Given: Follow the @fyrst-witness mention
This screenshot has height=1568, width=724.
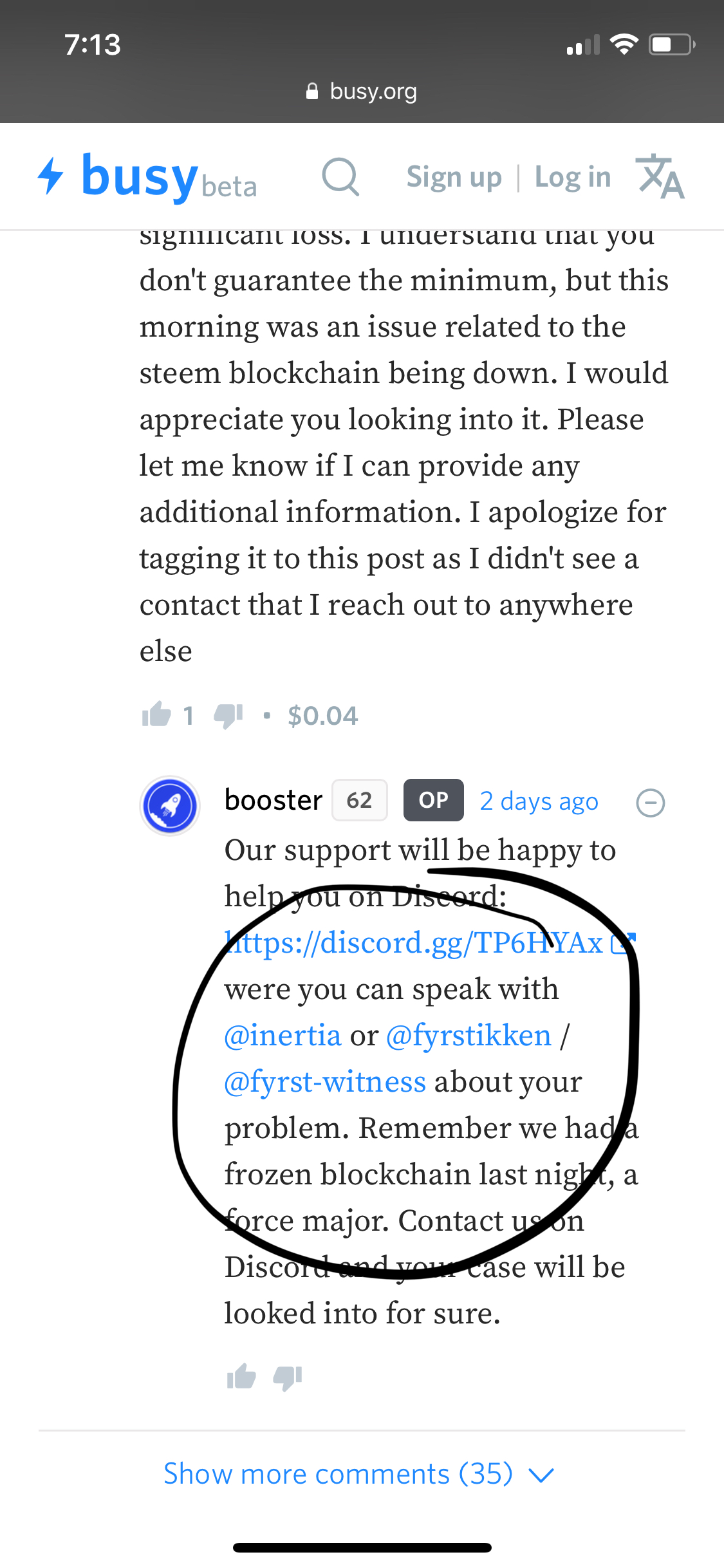Looking at the screenshot, I should pyautogui.click(x=325, y=1081).
